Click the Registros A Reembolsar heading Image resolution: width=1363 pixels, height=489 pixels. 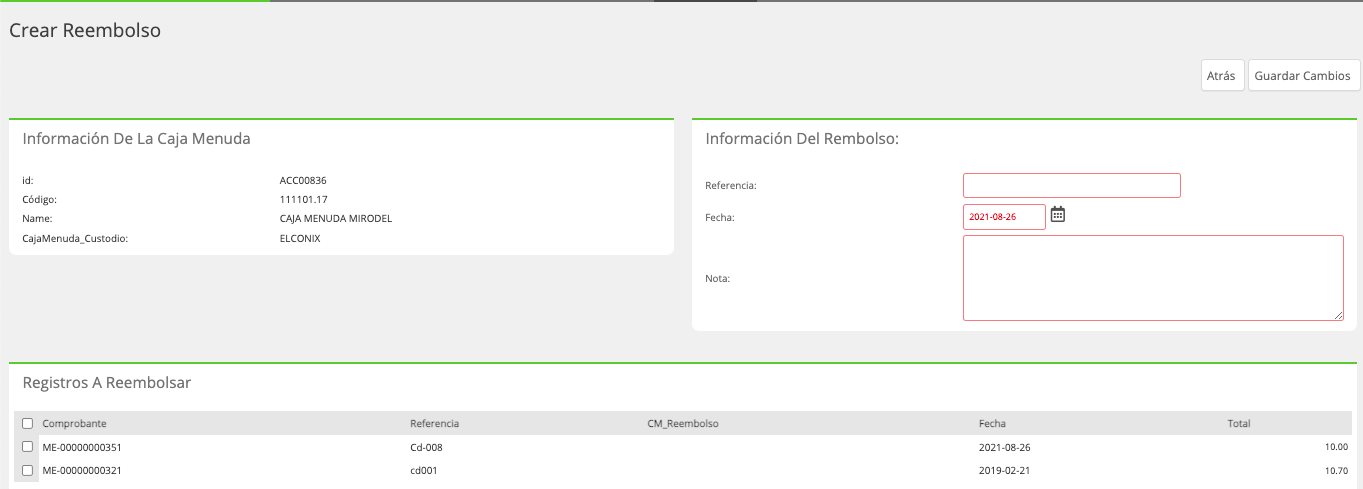click(x=107, y=382)
